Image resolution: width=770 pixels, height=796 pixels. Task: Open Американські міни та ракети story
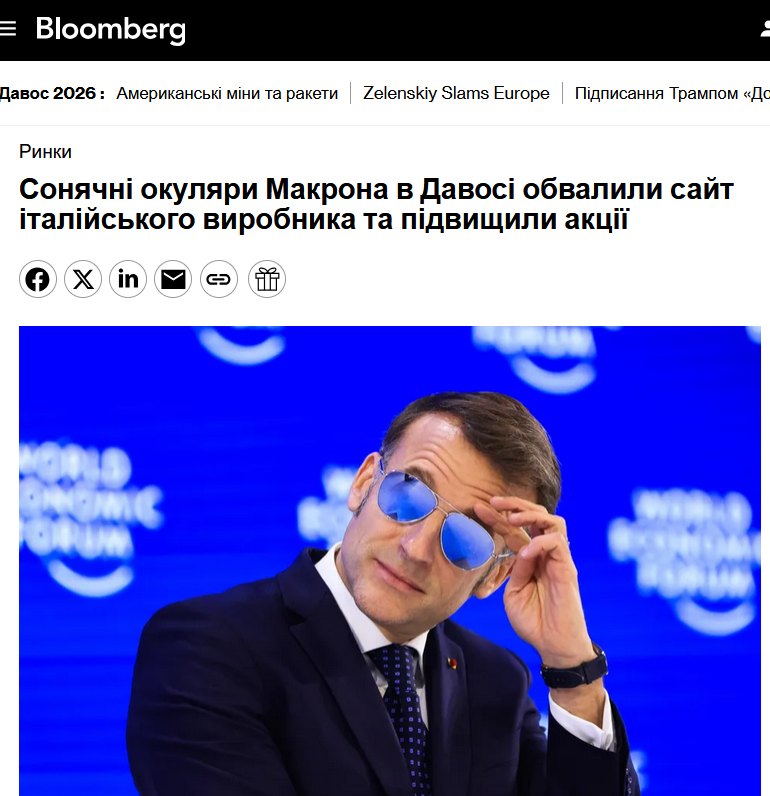tap(227, 93)
